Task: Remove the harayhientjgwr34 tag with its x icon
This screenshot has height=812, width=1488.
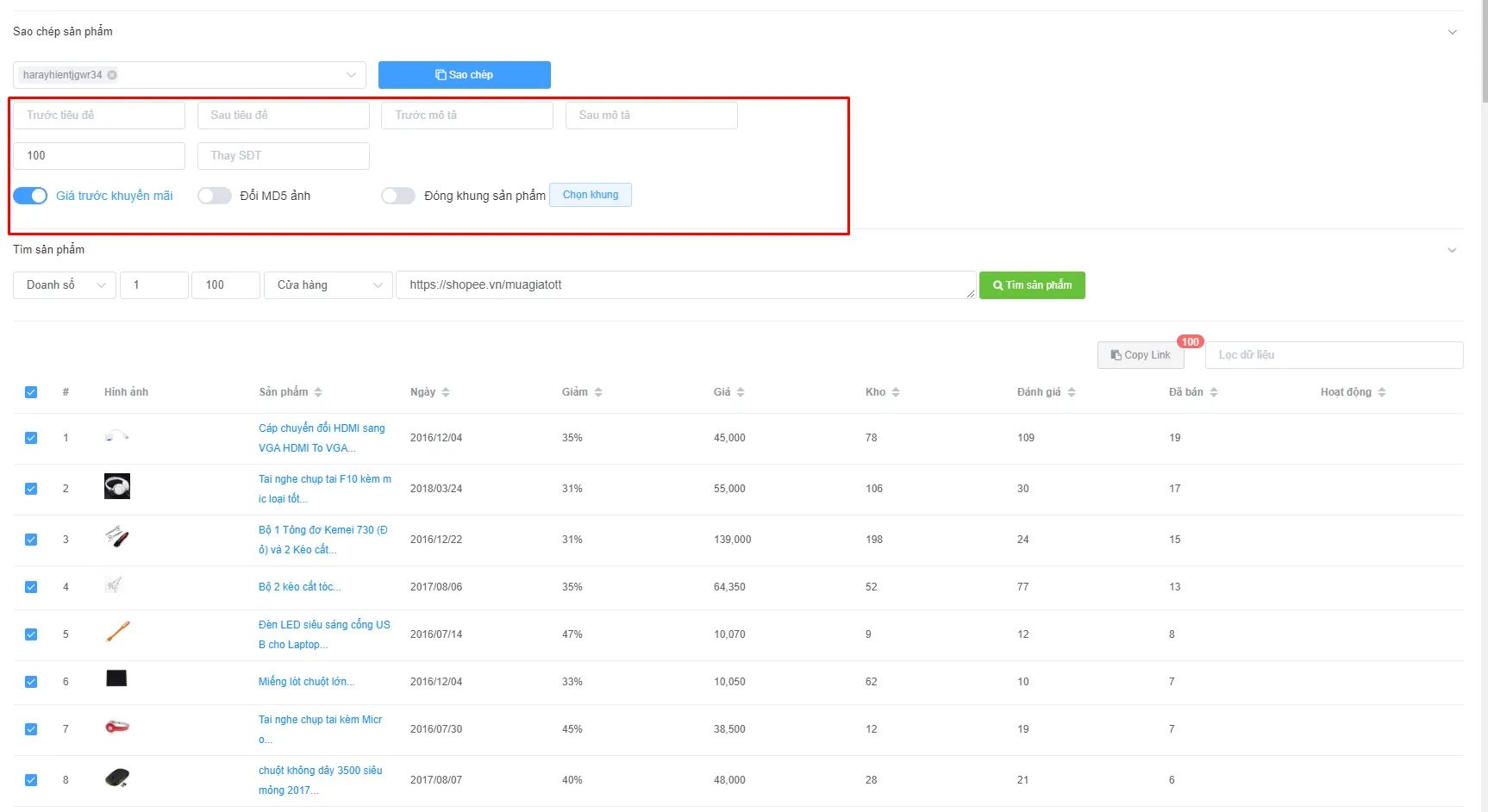Action: coord(112,75)
